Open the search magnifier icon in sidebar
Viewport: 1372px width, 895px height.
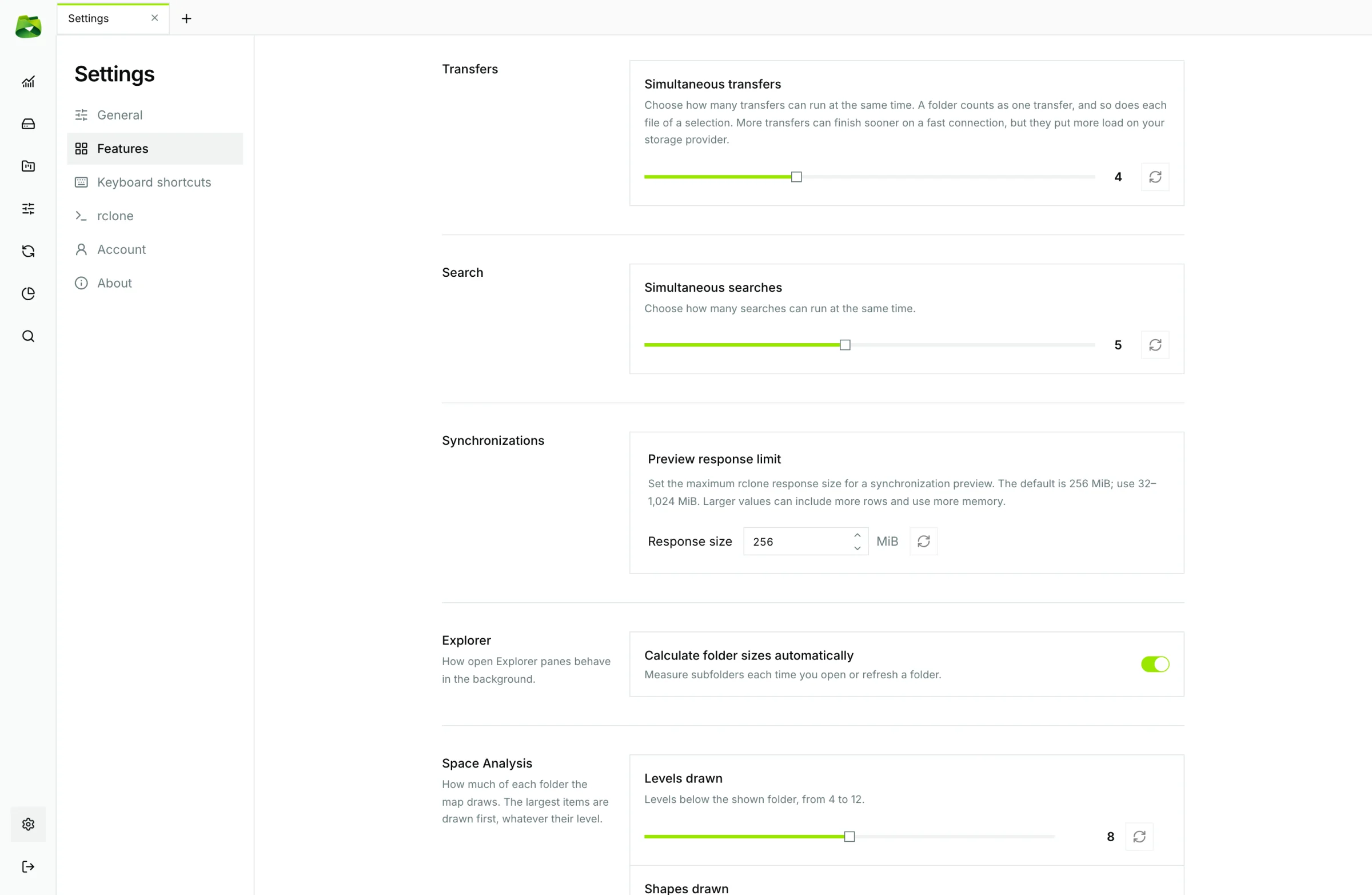(x=28, y=336)
